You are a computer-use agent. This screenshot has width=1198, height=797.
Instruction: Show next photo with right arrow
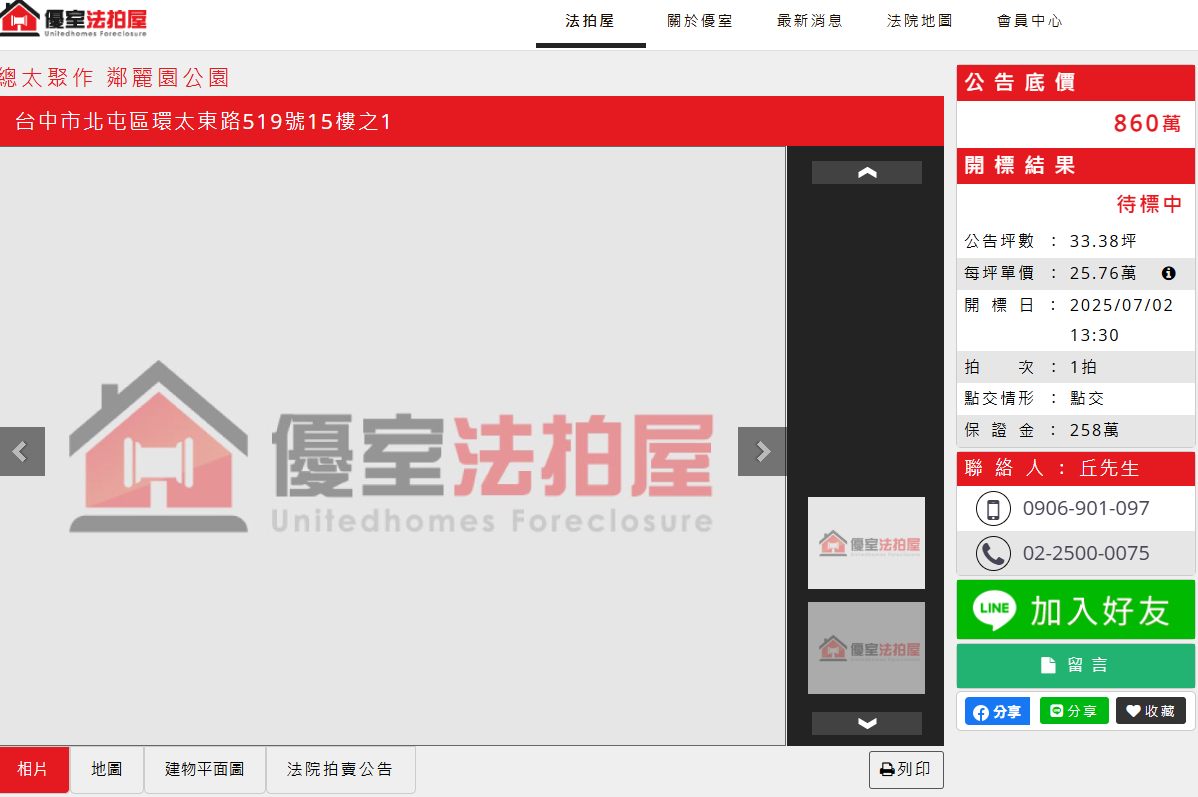coord(762,452)
